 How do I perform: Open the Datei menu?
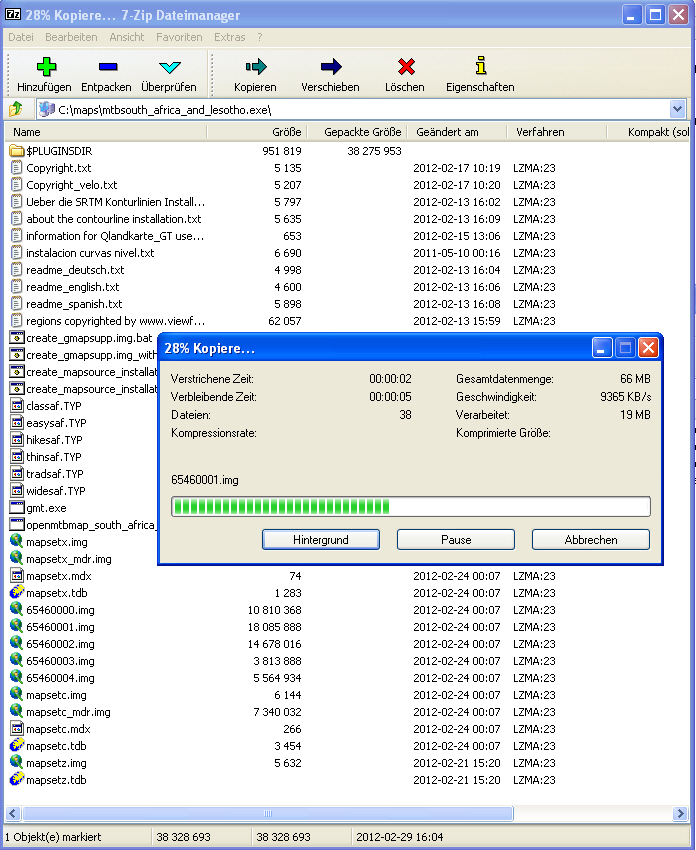[21, 37]
